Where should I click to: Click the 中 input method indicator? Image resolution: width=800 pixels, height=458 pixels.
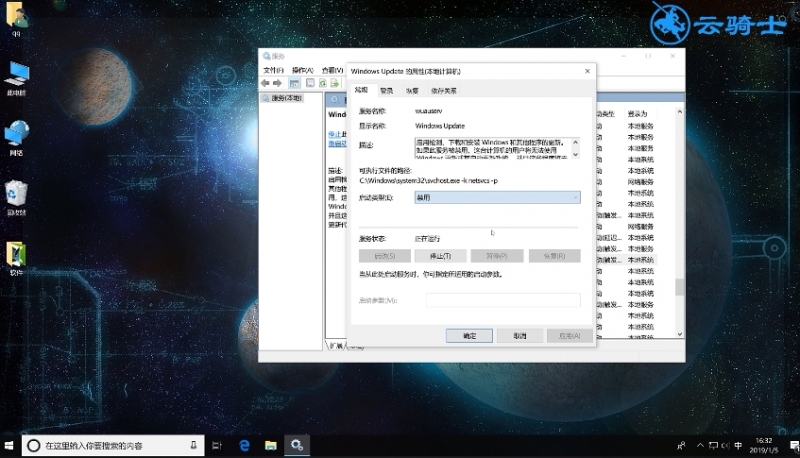click(x=738, y=446)
